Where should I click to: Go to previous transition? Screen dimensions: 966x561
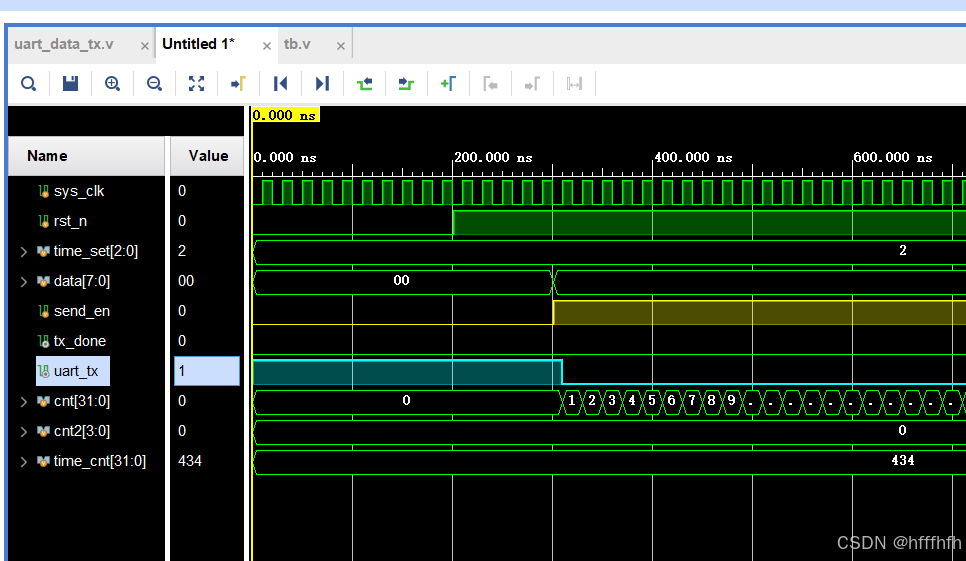(364, 84)
